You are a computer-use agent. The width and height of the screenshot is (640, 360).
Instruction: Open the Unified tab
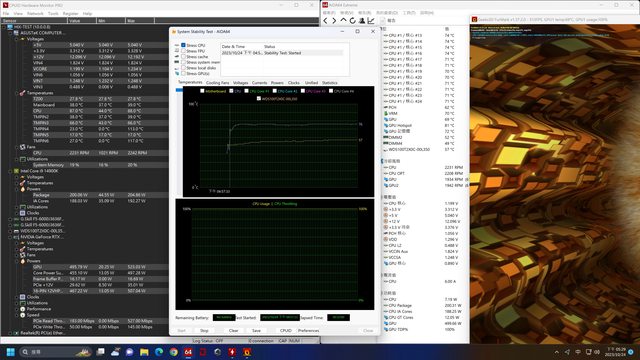pyautogui.click(x=311, y=83)
